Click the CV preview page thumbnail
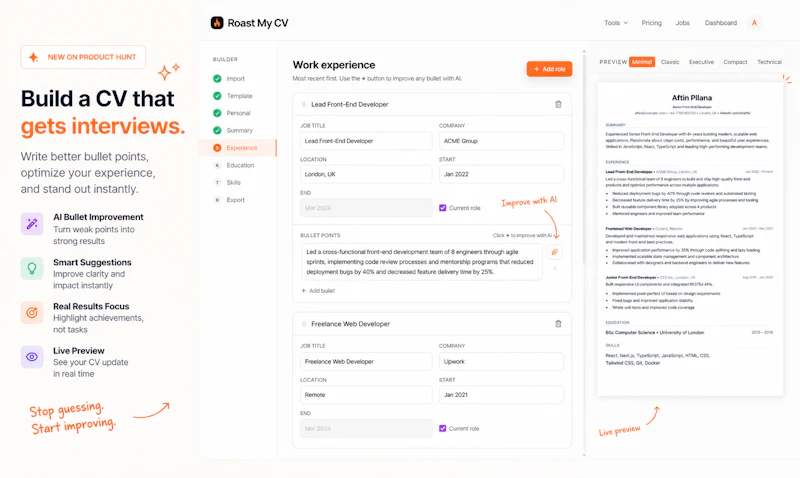Image resolution: width=800 pixels, height=478 pixels. [x=690, y=239]
